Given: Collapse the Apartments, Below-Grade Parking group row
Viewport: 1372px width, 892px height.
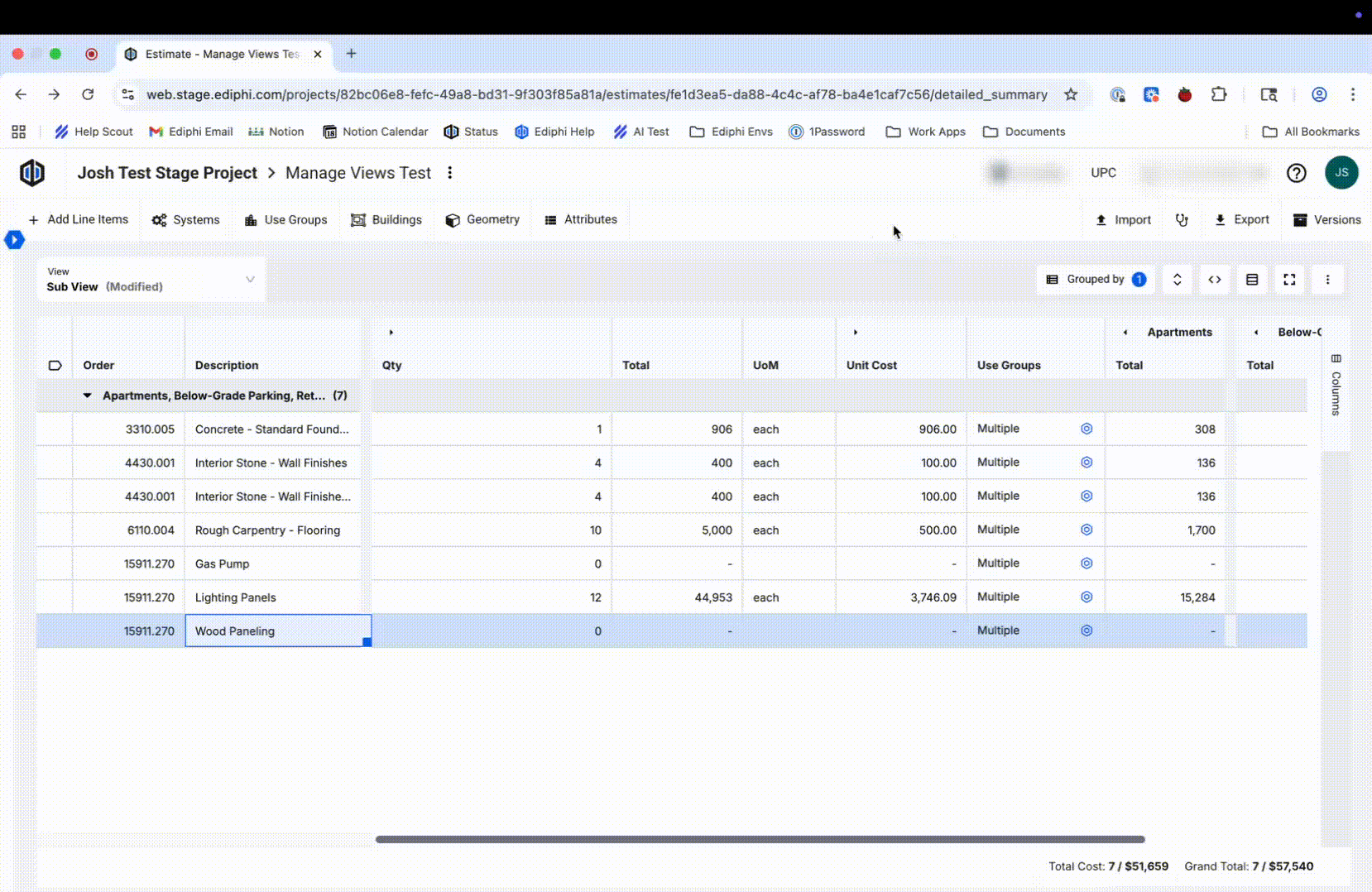Looking at the screenshot, I should tap(87, 396).
